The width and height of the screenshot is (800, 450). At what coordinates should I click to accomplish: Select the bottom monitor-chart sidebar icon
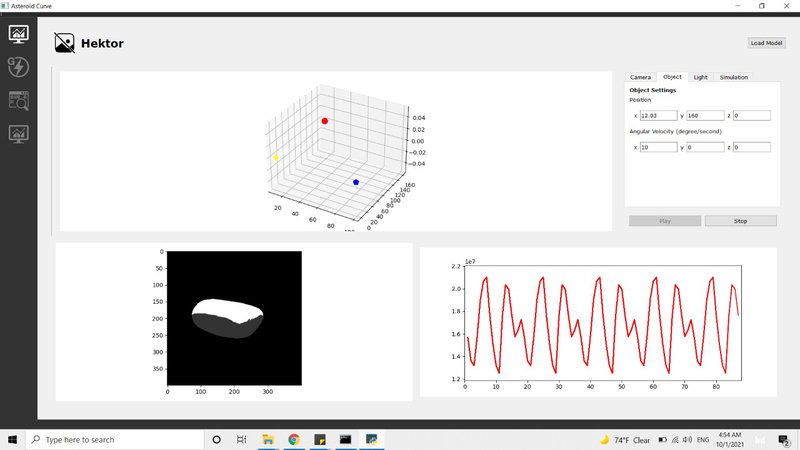[x=18, y=132]
